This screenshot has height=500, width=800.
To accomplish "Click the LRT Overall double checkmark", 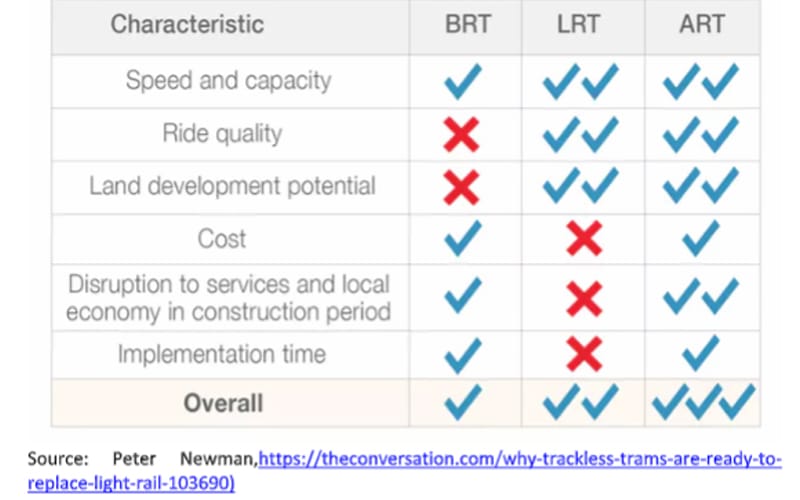I will click(581, 402).
